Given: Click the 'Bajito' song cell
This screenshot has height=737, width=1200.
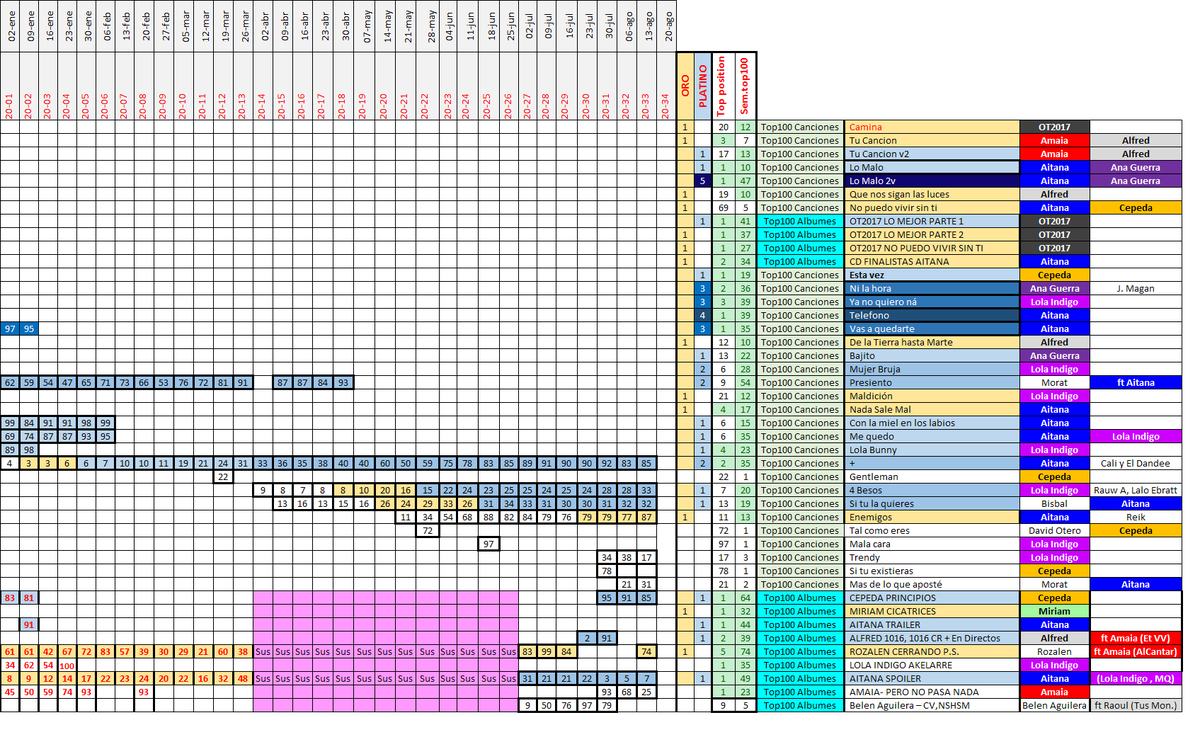Looking at the screenshot, I should [931, 356].
